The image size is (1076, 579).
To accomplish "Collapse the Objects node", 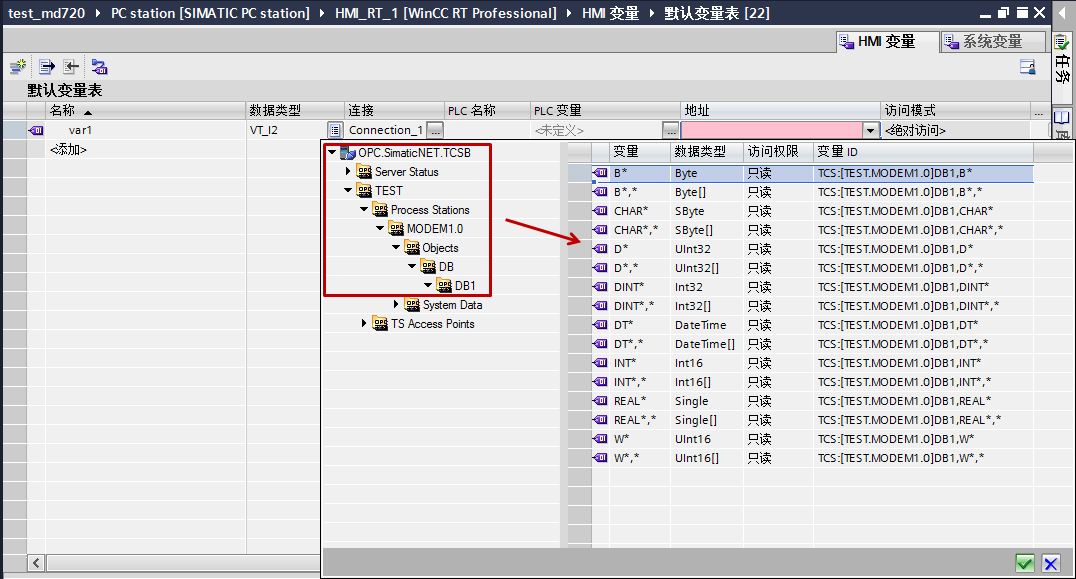I will (396, 247).
